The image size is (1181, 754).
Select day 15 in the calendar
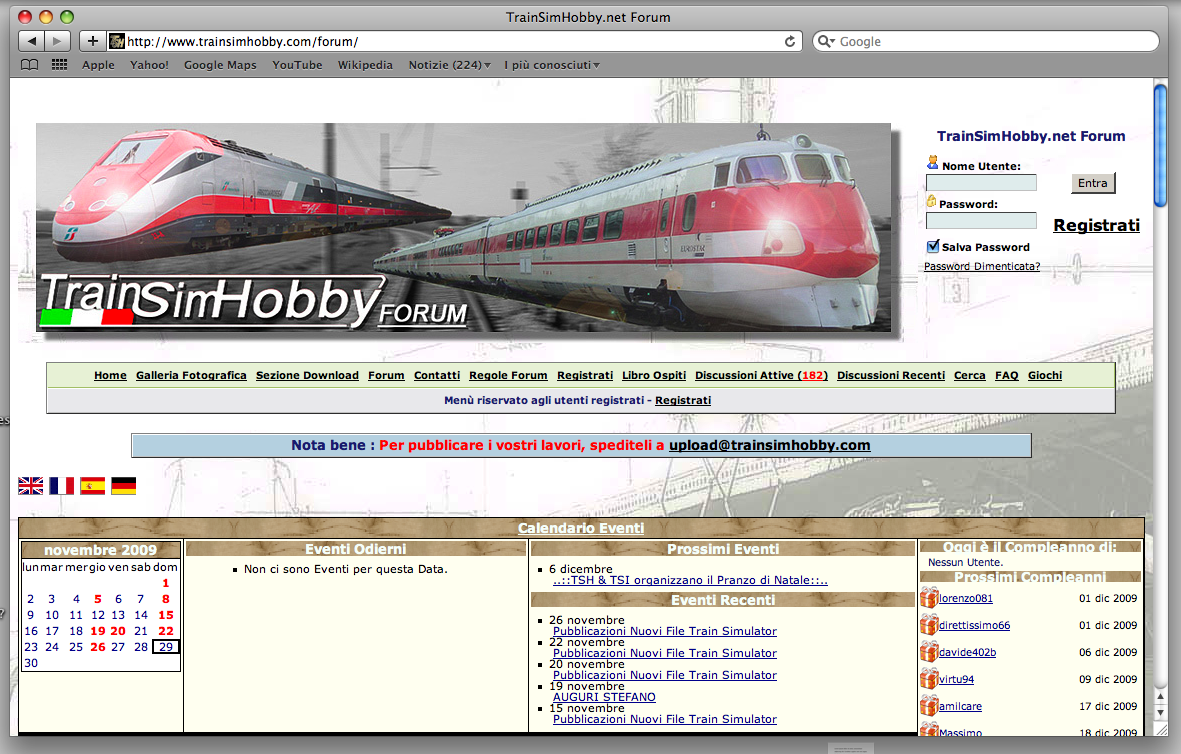click(166, 615)
